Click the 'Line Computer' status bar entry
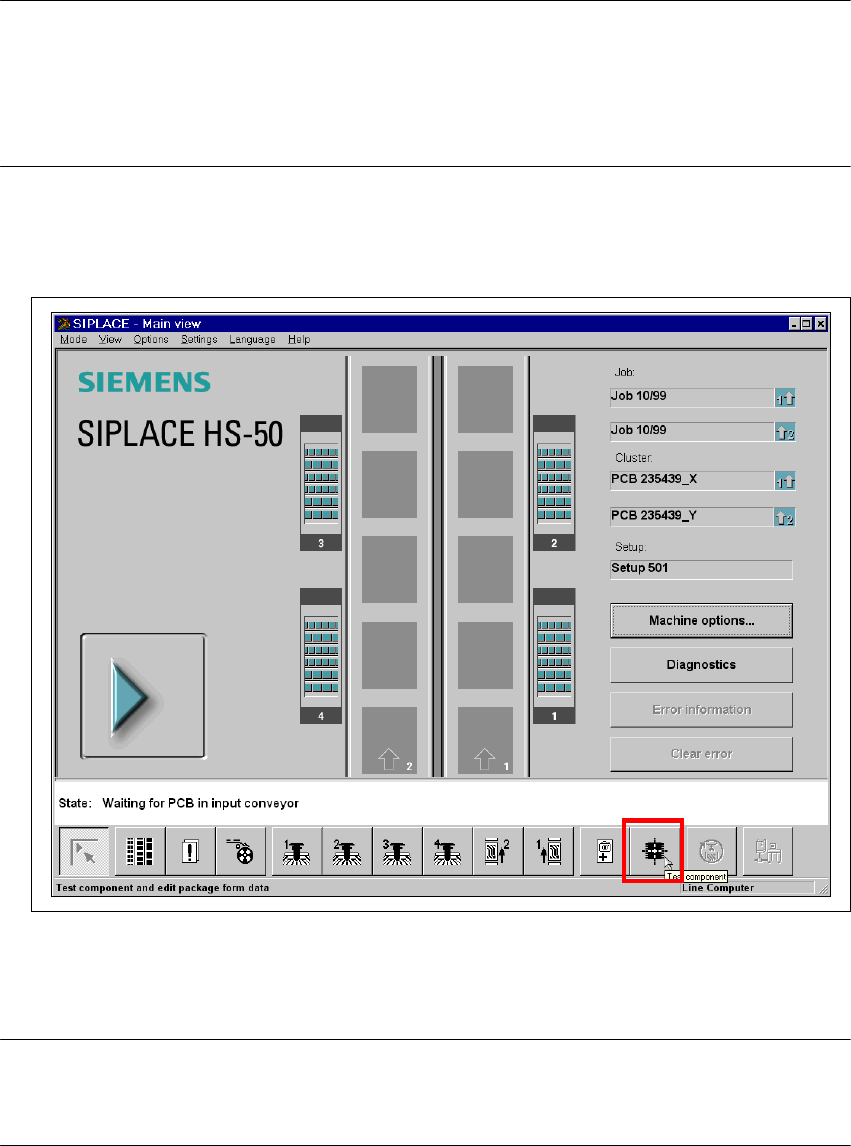This screenshot has height=1146, width=851. (x=718, y=888)
